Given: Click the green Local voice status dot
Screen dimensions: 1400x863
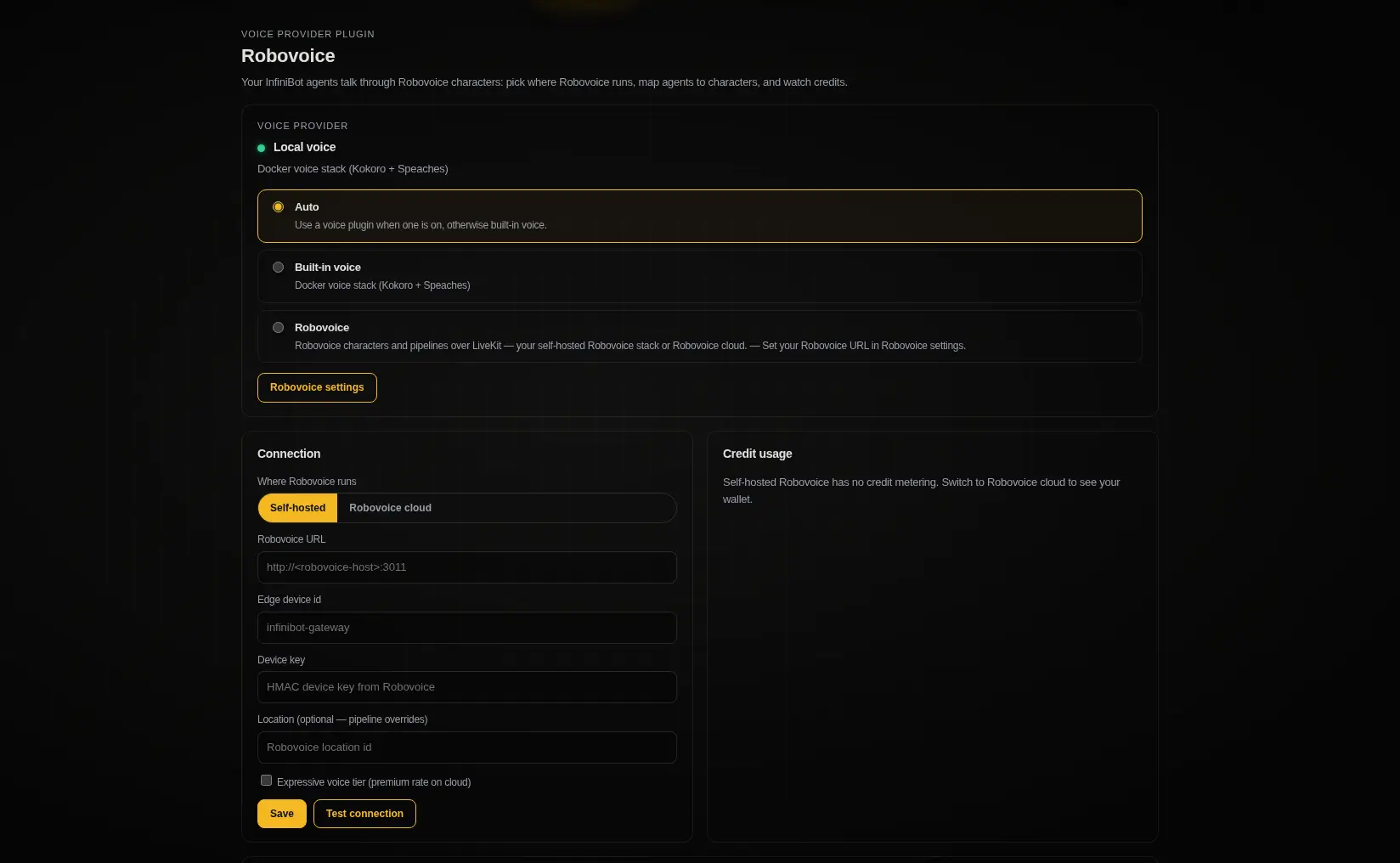Looking at the screenshot, I should [x=261, y=148].
